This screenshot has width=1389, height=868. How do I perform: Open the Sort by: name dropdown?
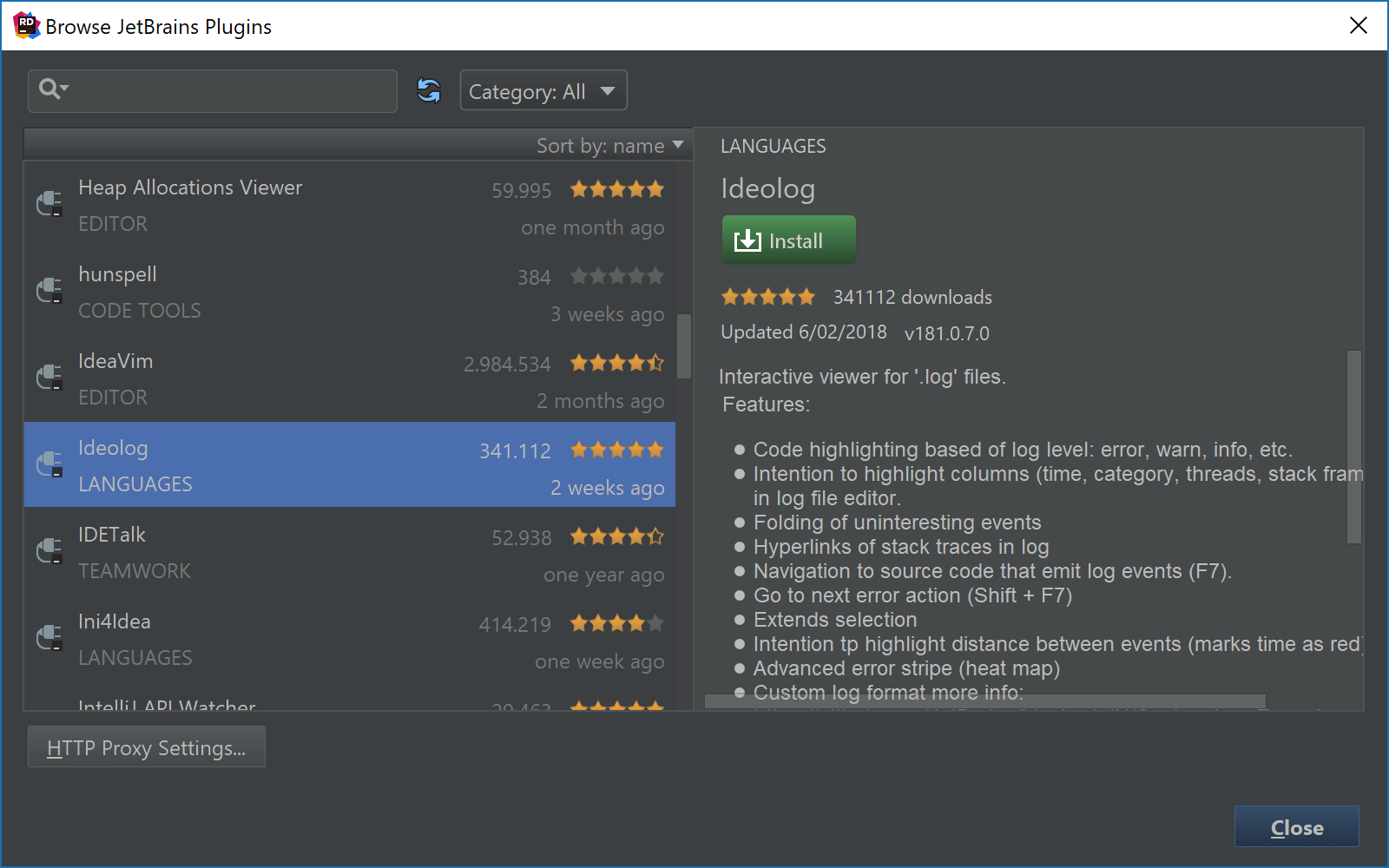tap(609, 145)
